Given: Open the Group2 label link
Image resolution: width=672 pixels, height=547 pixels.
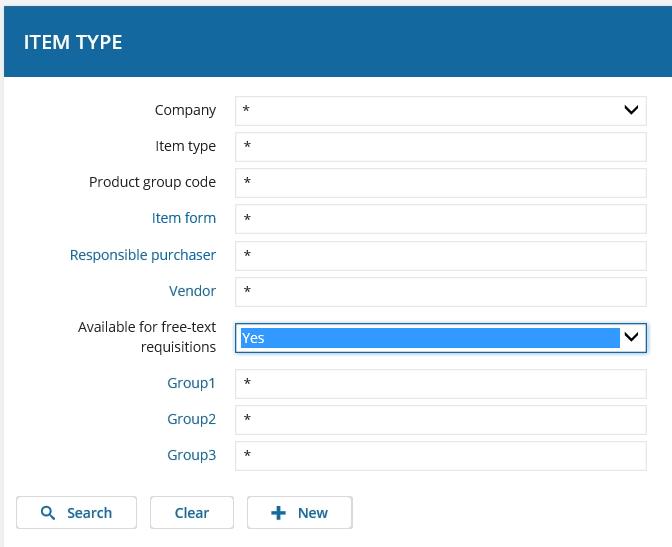Looking at the screenshot, I should pyautogui.click(x=192, y=419).
